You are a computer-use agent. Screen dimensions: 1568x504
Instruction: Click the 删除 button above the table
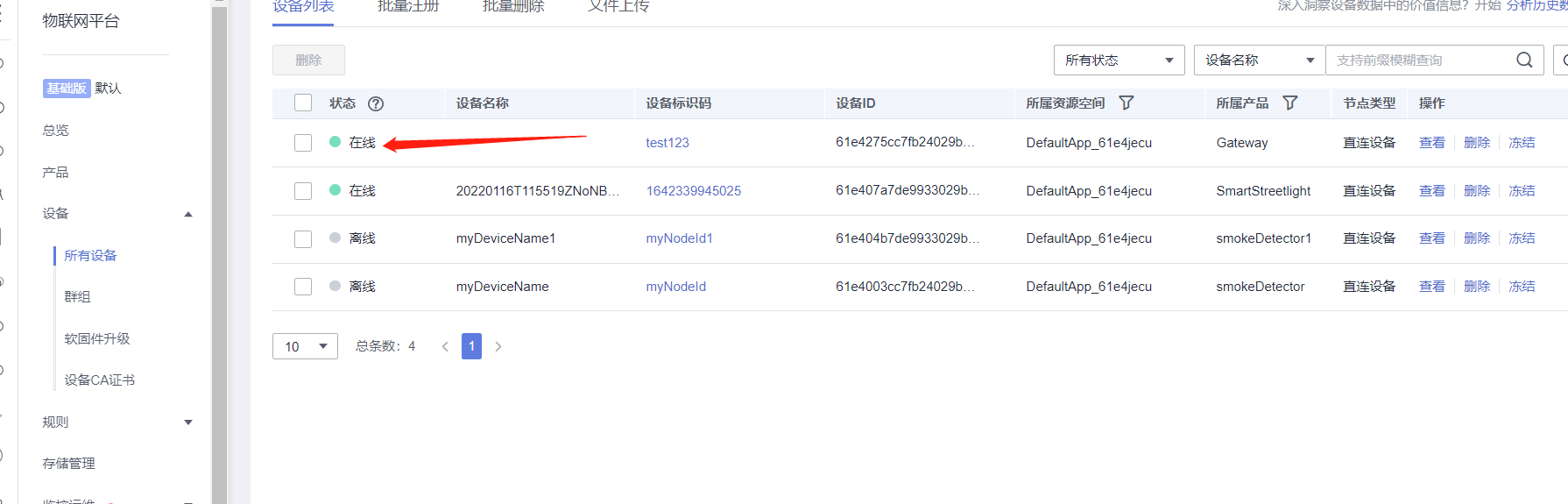308,60
